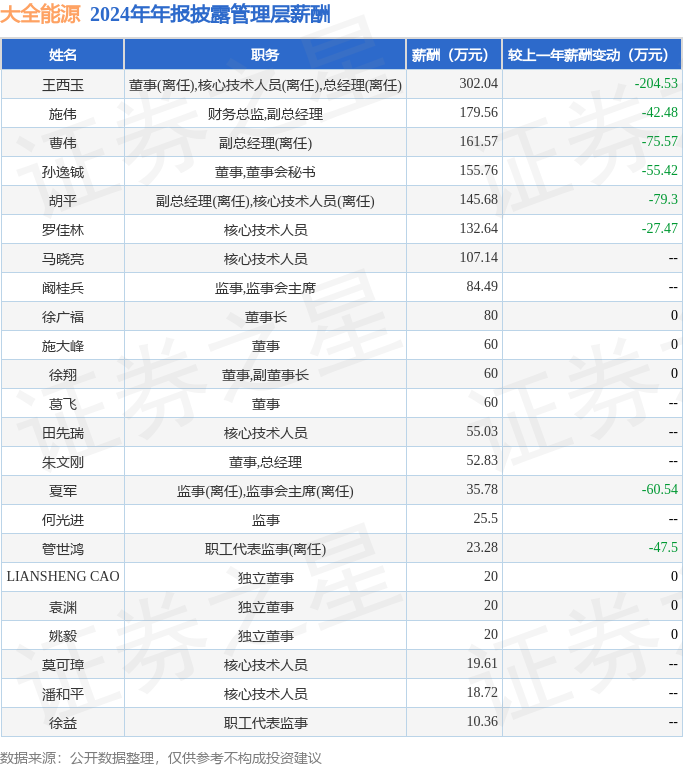Select the name 夏军
Screen dimensions: 683x767
click(63, 491)
